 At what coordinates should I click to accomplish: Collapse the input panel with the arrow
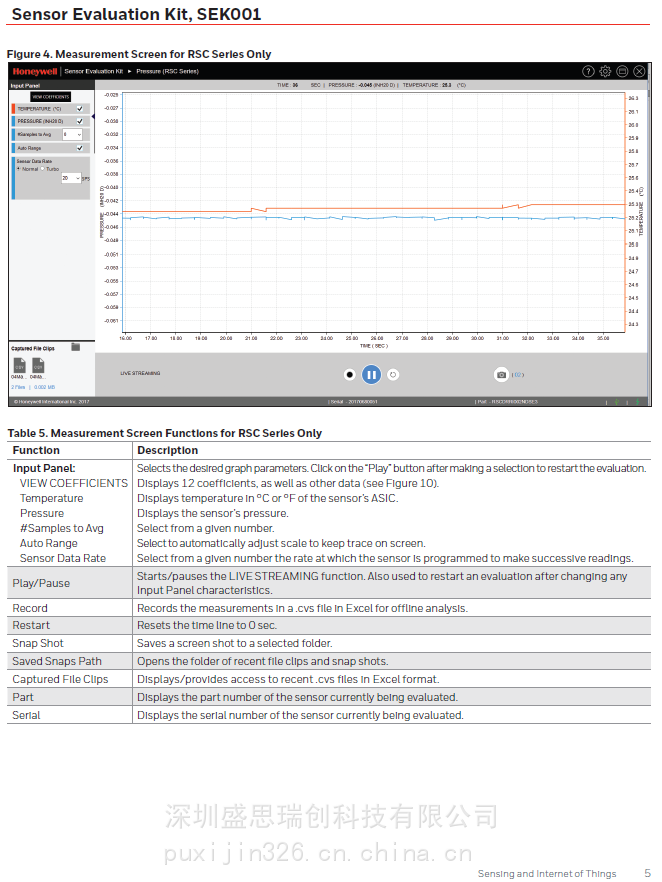pyautogui.click(x=93, y=117)
